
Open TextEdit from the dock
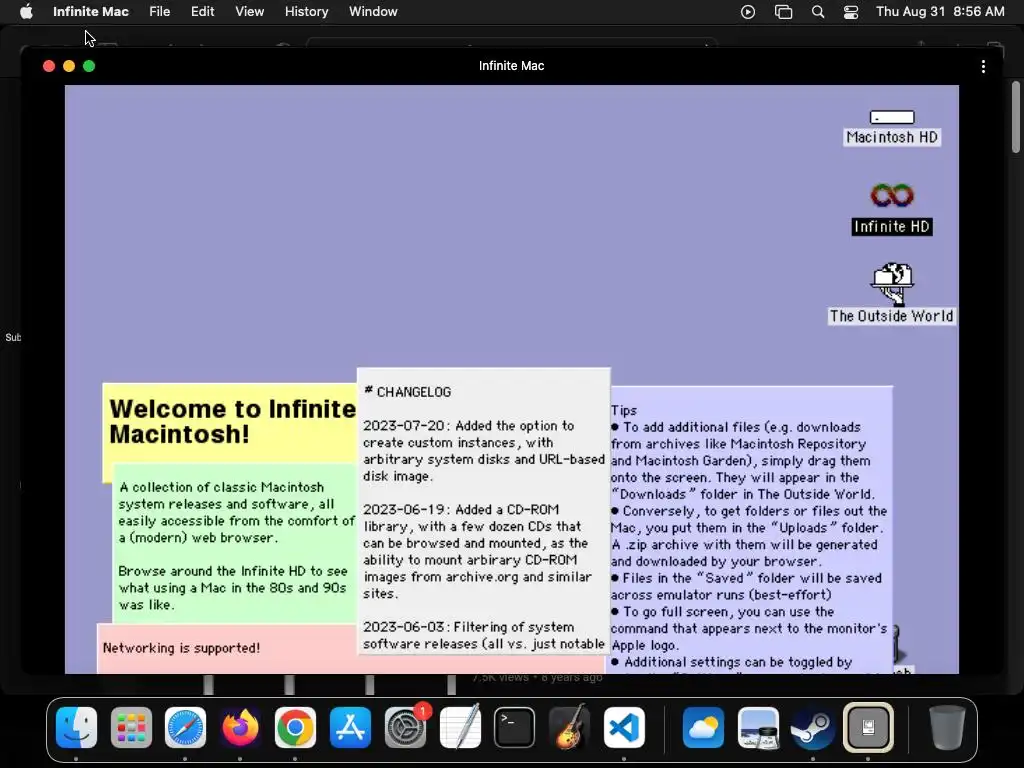click(x=460, y=727)
